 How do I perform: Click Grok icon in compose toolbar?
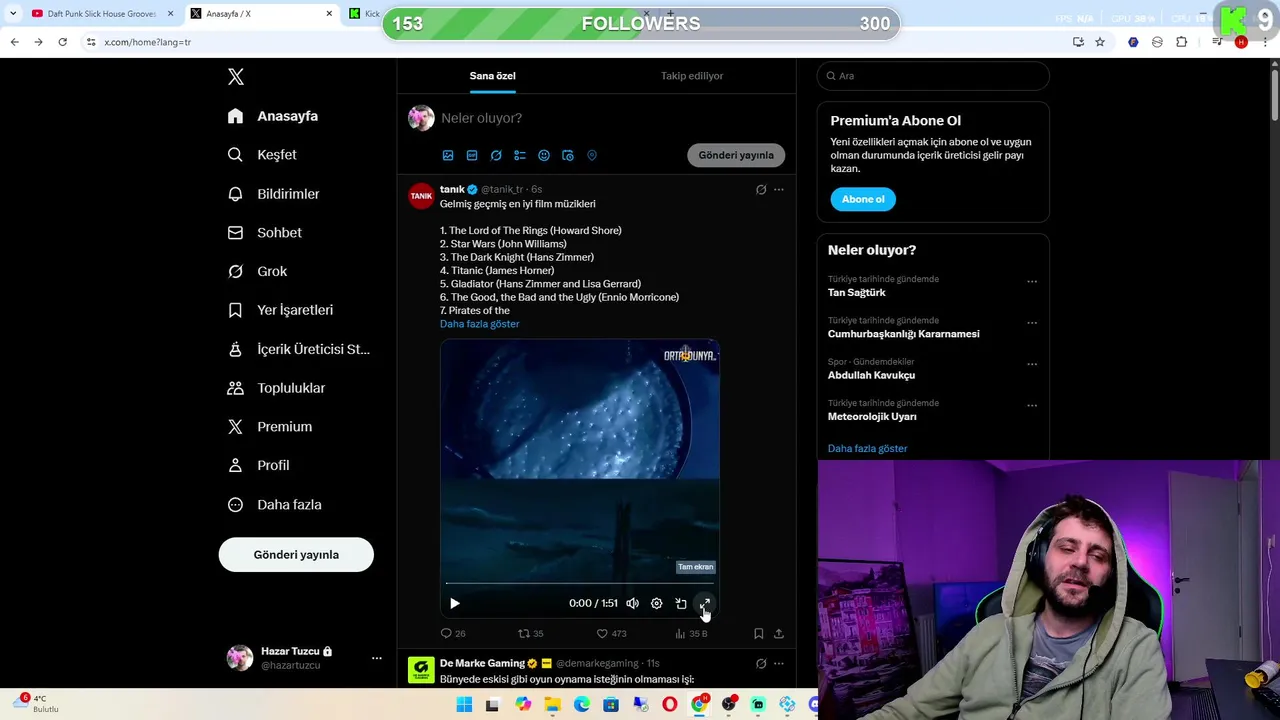click(x=496, y=156)
